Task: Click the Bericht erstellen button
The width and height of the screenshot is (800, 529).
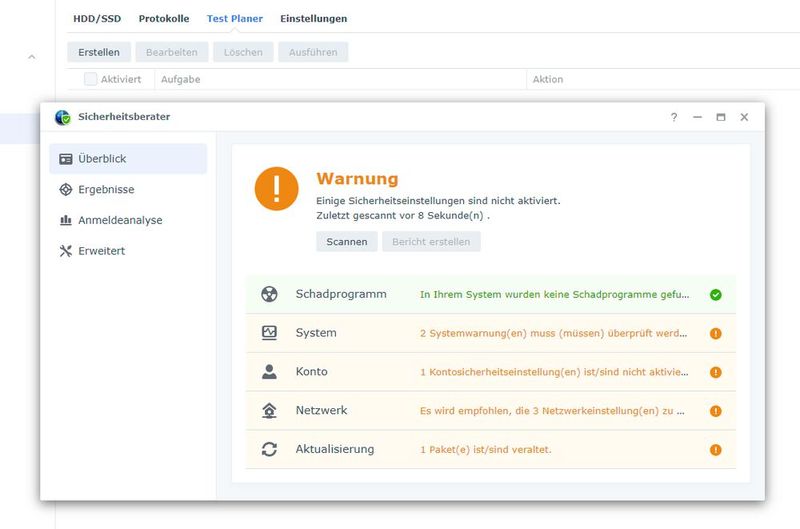Action: click(x=431, y=242)
